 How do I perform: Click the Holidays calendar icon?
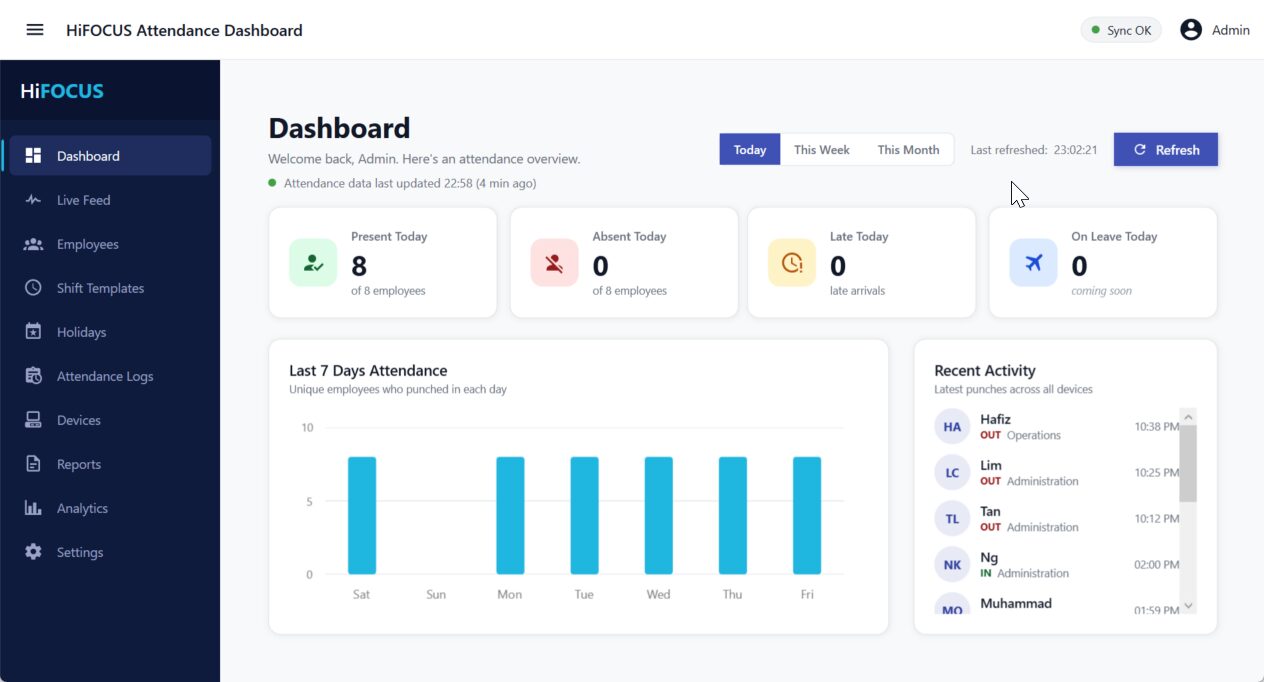(33, 332)
